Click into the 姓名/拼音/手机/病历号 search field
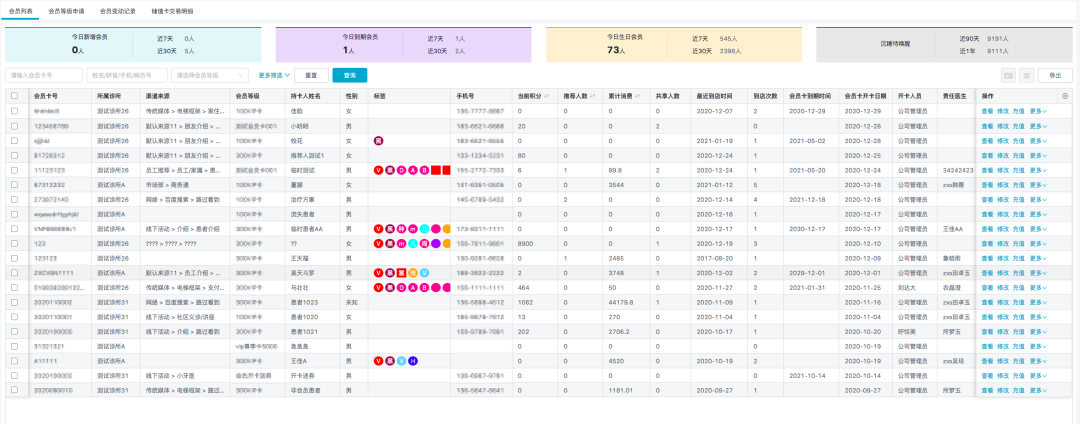 [x=128, y=76]
